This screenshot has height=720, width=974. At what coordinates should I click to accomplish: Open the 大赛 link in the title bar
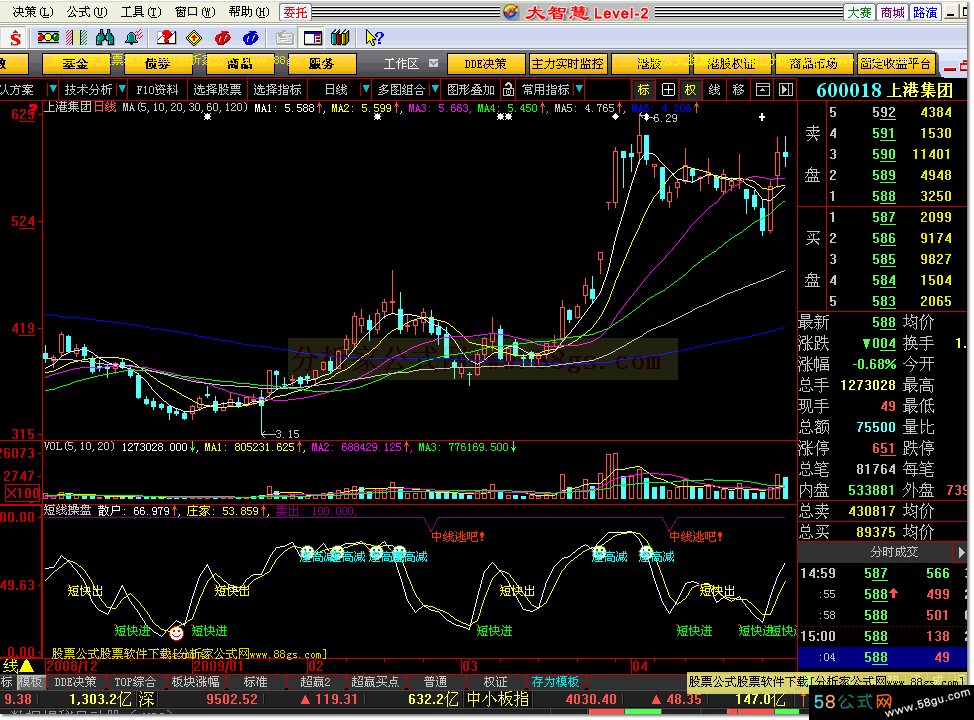(860, 12)
